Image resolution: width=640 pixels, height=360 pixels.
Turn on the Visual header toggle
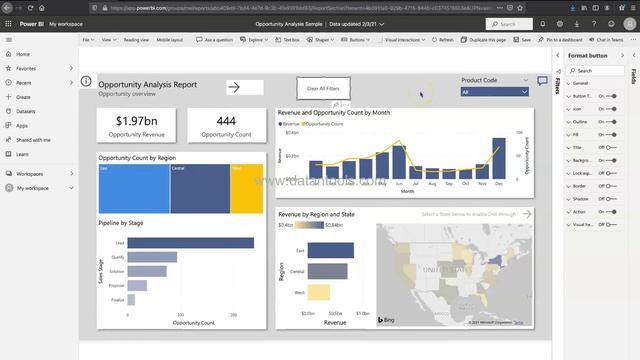pyautogui.click(x=611, y=224)
